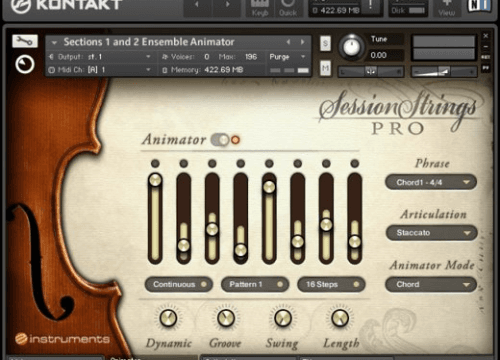The height and width of the screenshot is (360, 500).
Task: Click the fourth Animator step slider handle
Action: (241, 250)
